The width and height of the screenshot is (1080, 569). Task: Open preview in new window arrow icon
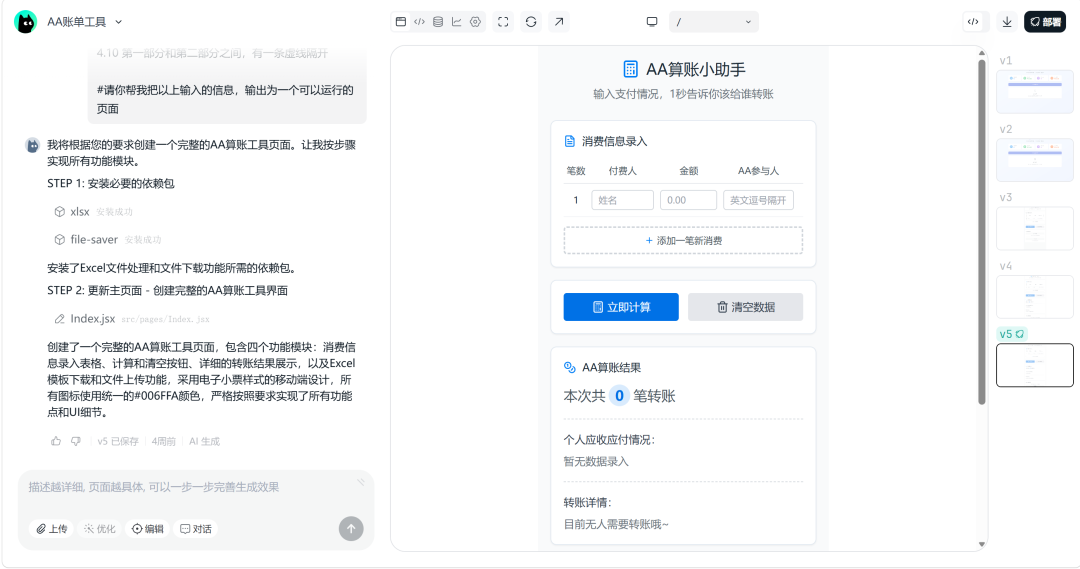click(559, 22)
